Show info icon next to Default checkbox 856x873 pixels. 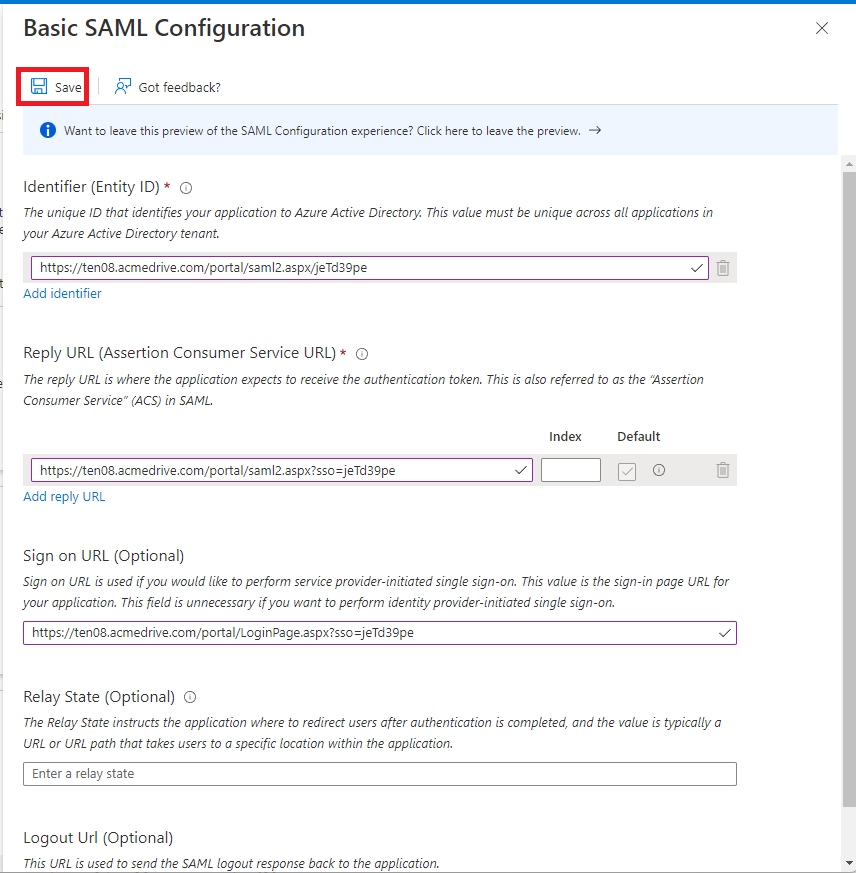click(659, 470)
